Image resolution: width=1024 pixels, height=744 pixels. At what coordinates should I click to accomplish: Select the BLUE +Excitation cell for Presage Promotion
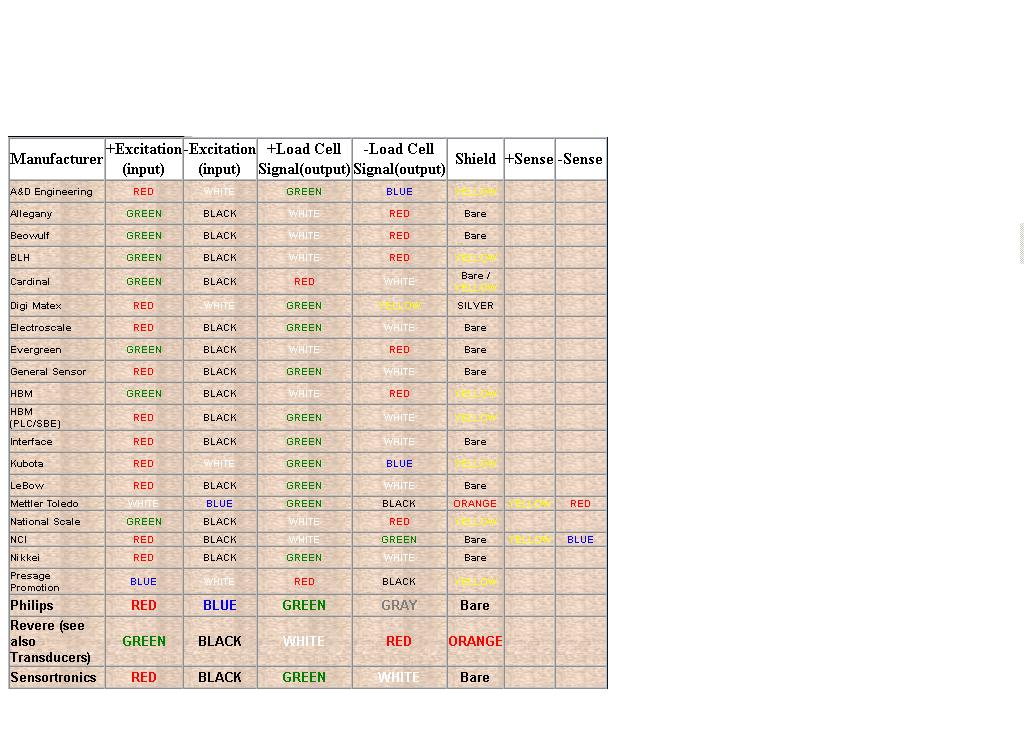point(144,582)
